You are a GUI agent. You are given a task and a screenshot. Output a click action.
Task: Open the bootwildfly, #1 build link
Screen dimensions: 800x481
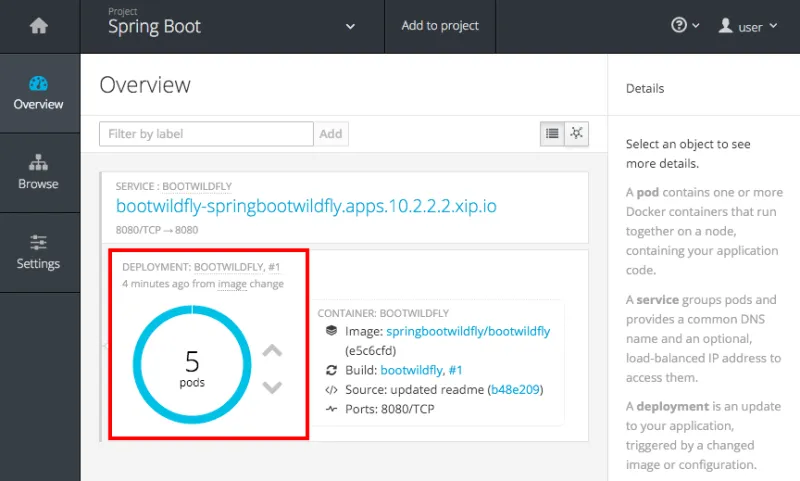click(421, 370)
